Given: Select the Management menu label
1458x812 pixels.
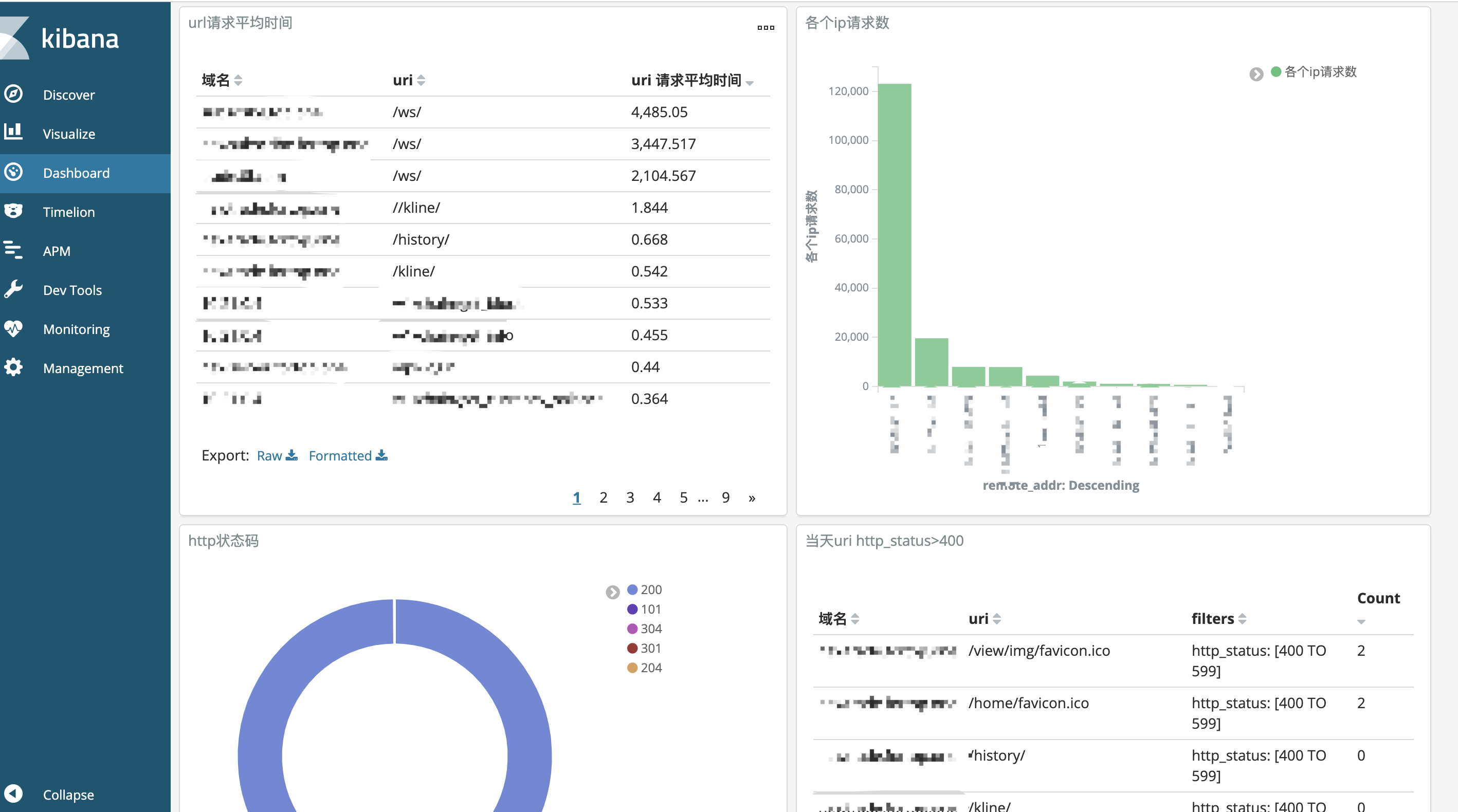Looking at the screenshot, I should click(x=83, y=368).
